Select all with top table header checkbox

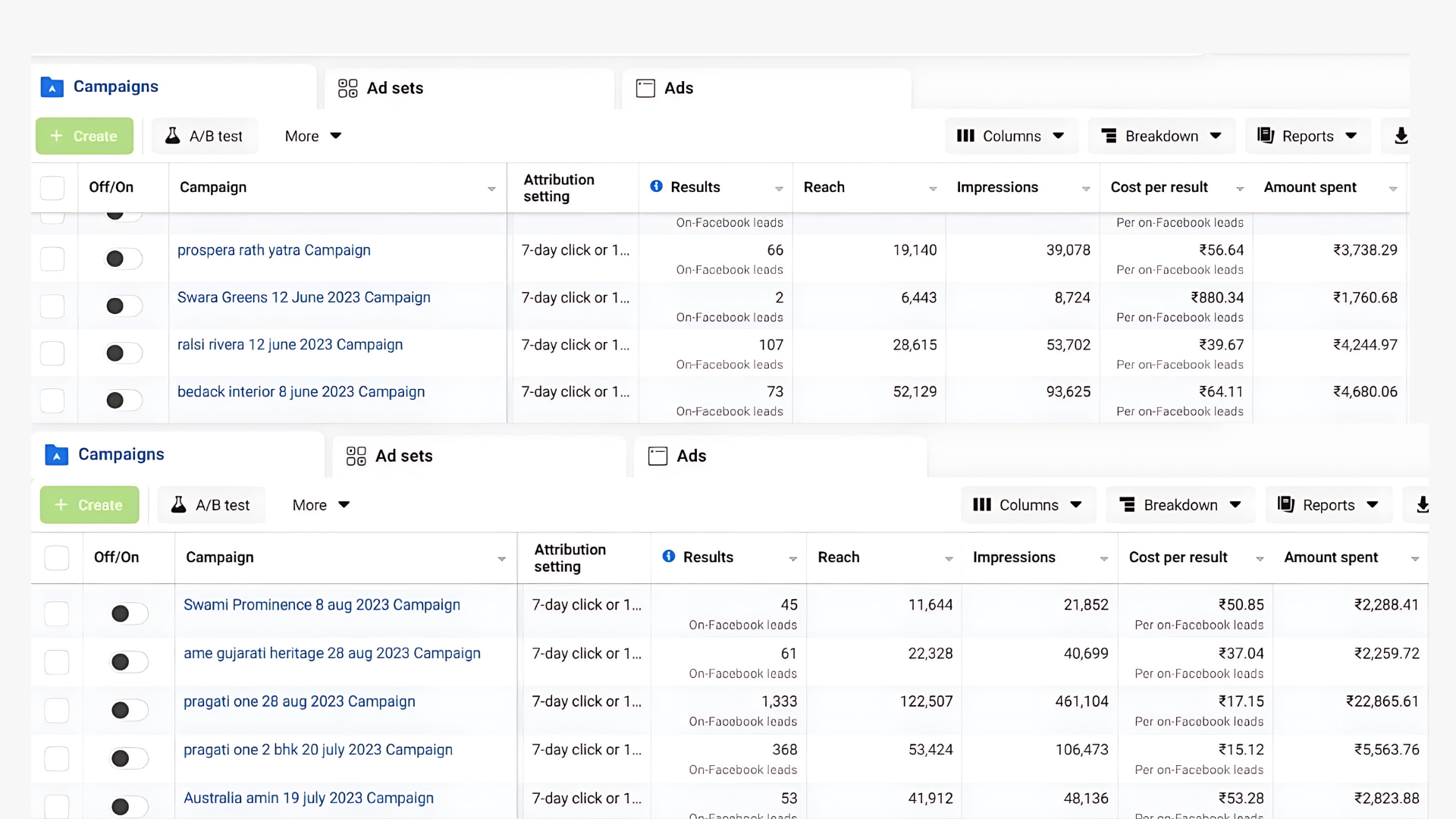pos(52,187)
